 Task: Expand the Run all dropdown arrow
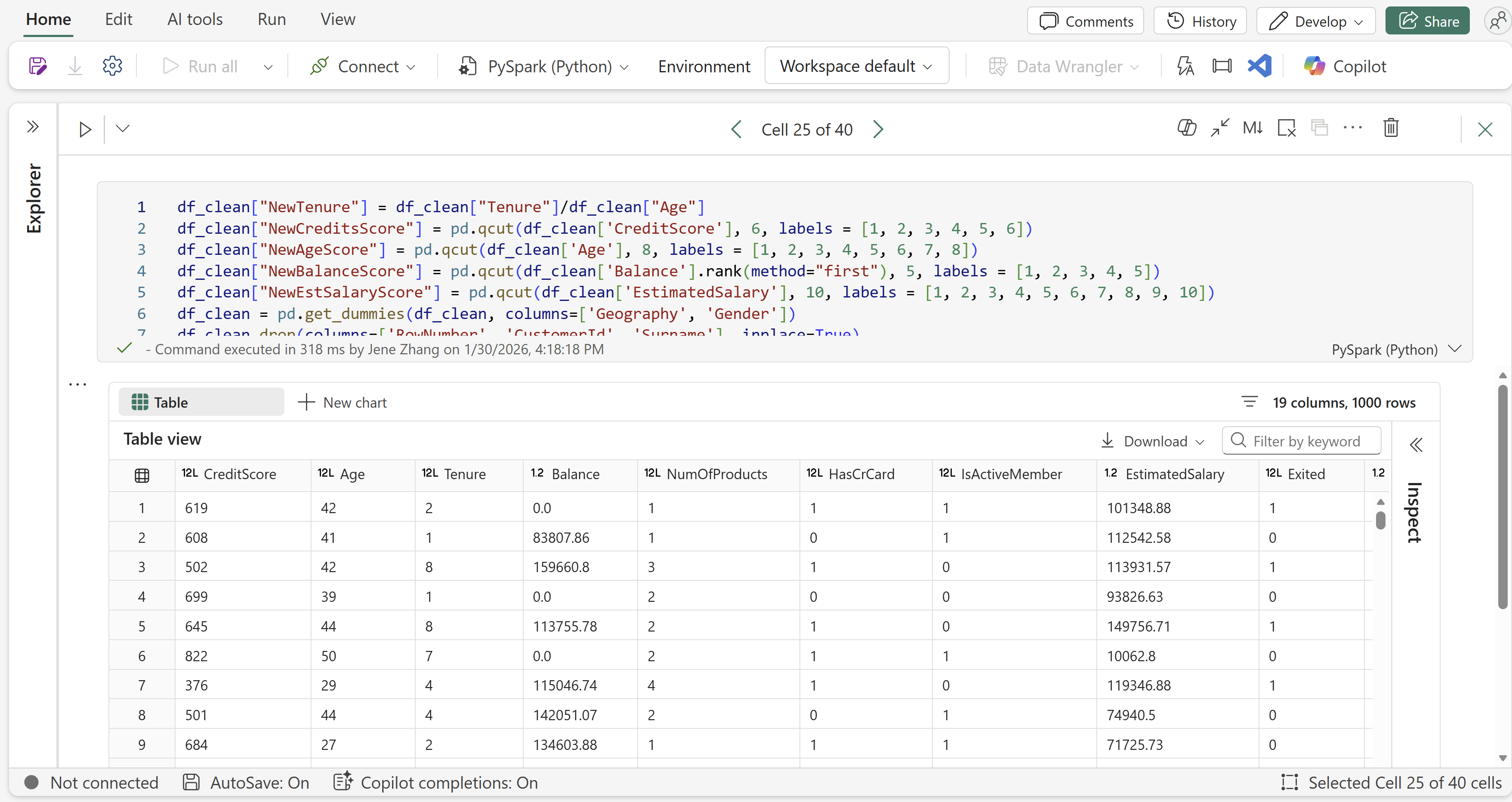click(268, 66)
